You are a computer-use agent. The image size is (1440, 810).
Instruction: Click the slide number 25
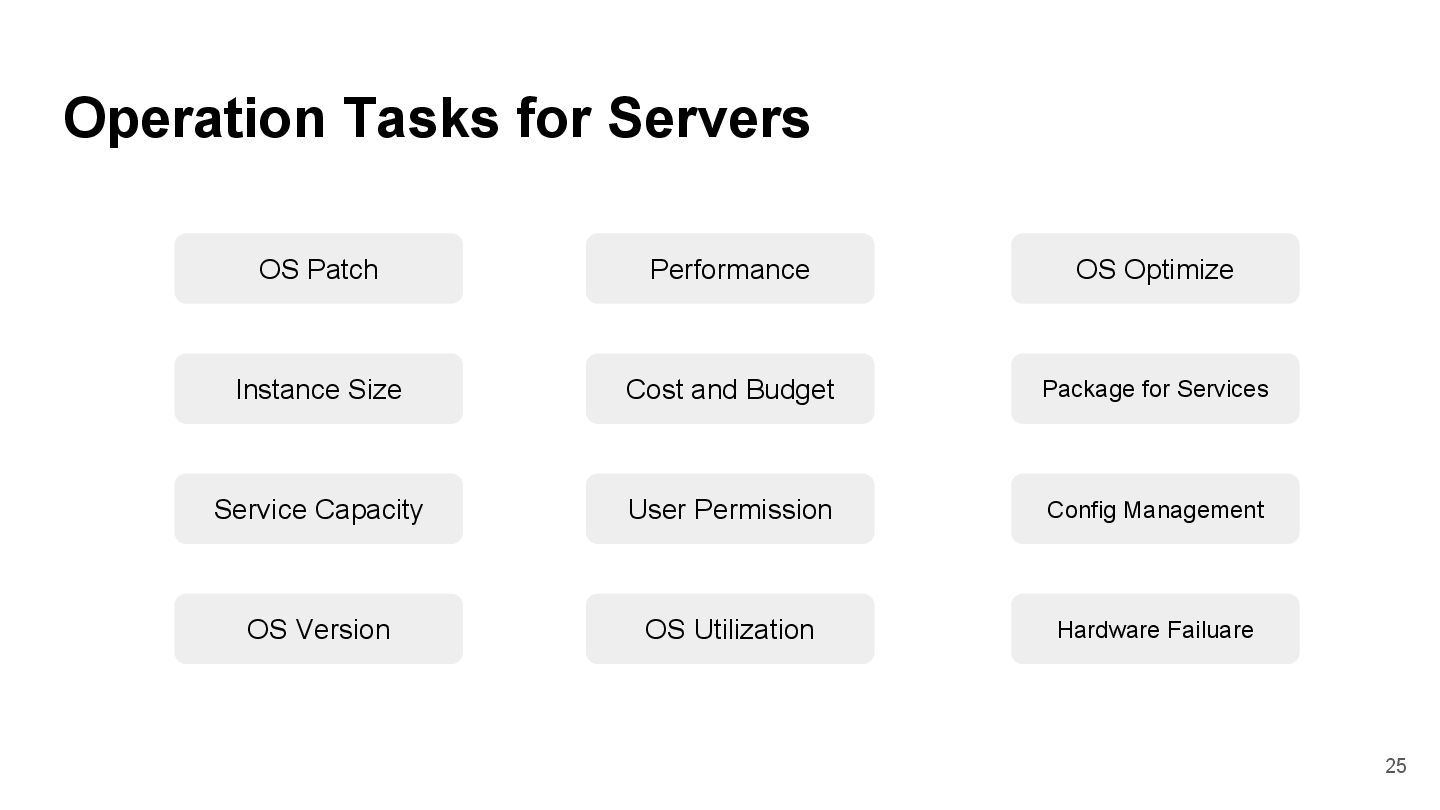click(1395, 766)
